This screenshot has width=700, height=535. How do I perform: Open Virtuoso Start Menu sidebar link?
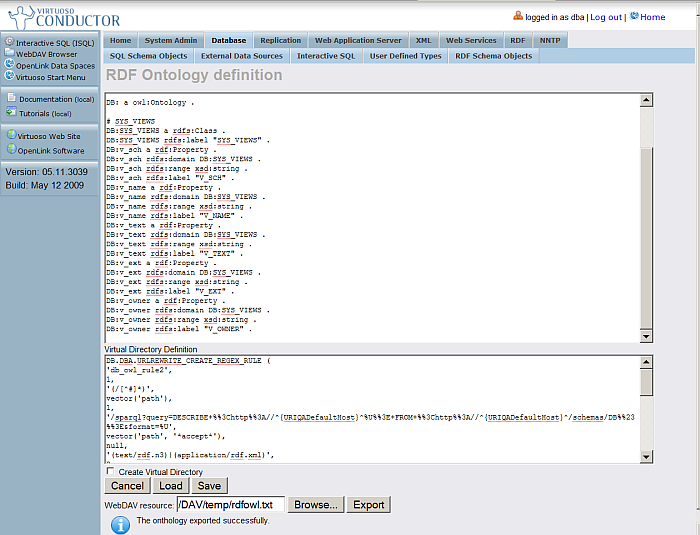click(50, 77)
